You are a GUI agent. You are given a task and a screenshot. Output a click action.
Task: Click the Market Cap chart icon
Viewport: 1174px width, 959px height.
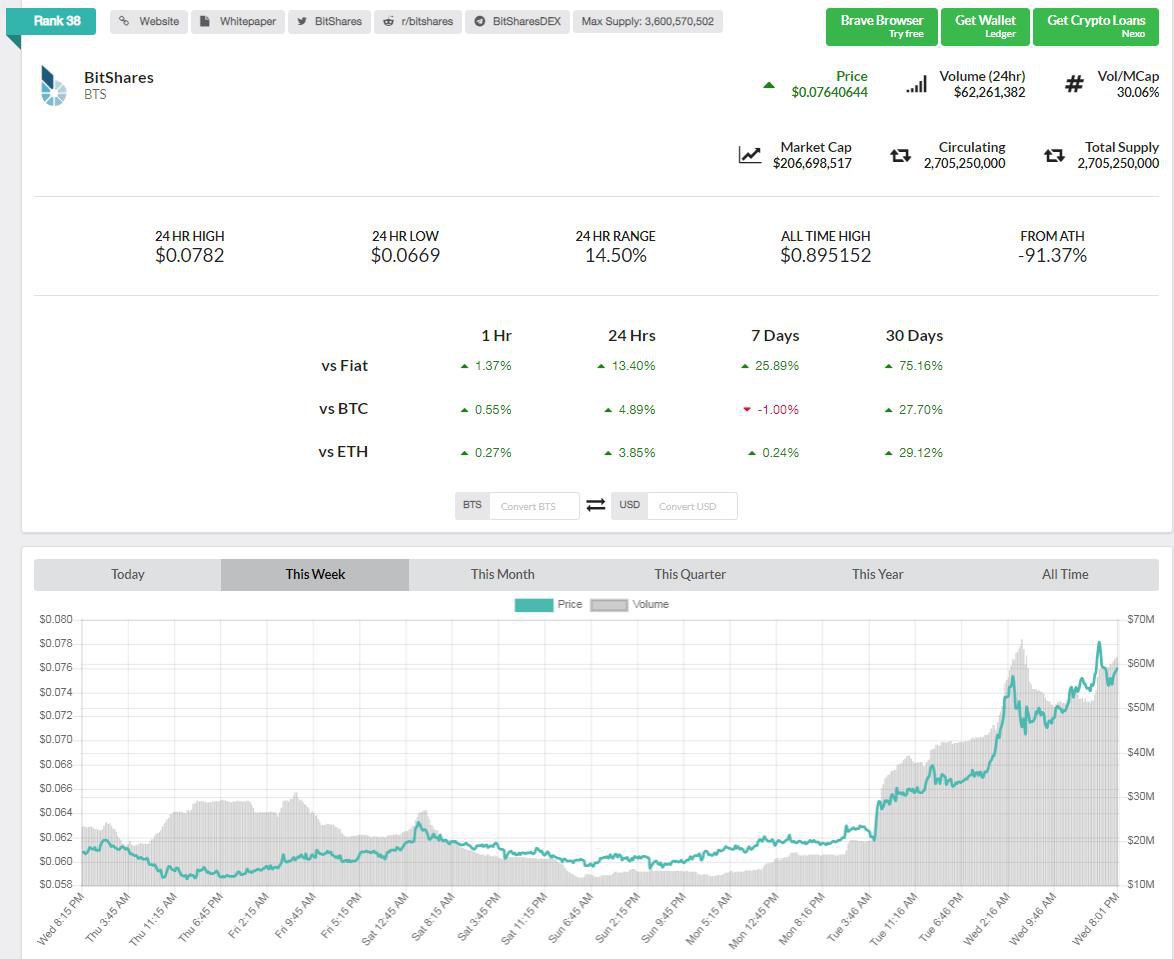point(749,155)
